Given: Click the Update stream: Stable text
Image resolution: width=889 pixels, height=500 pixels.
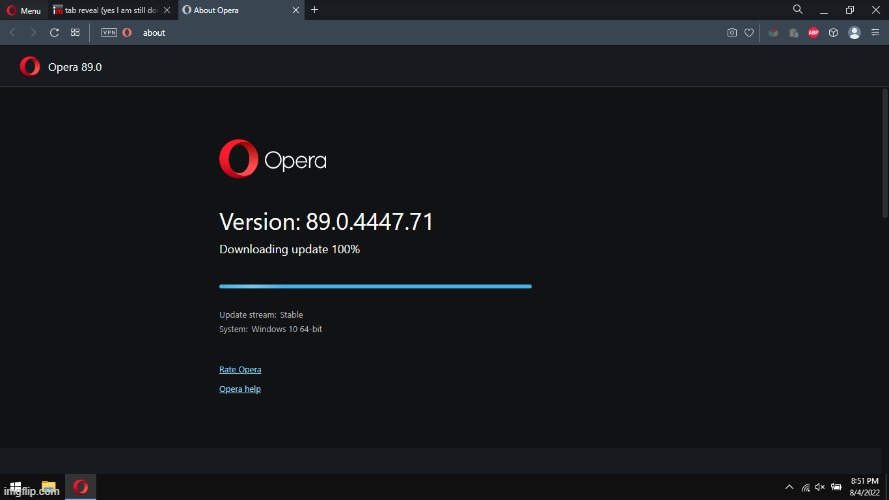Looking at the screenshot, I should [x=261, y=315].
